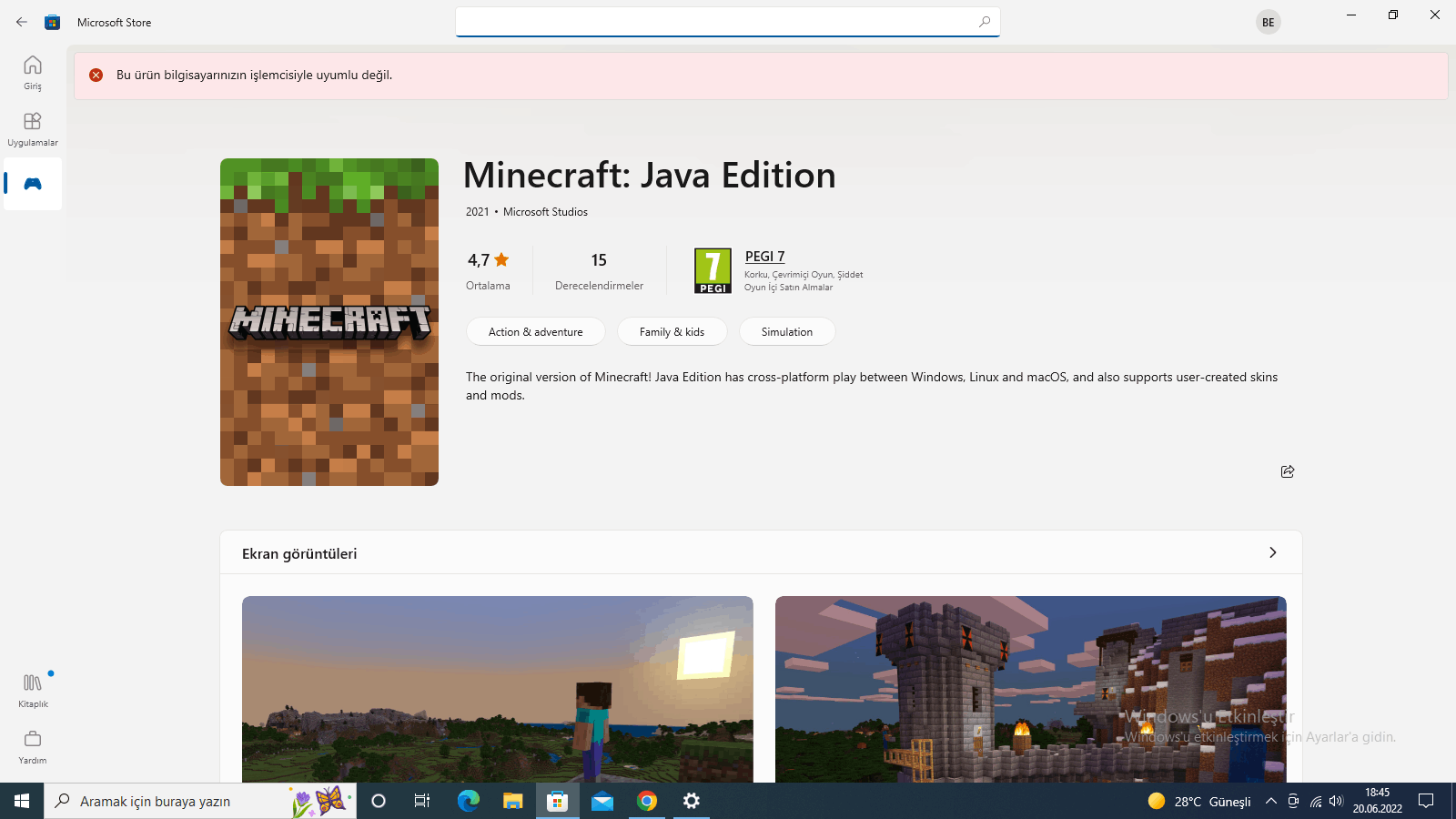
Task: Click the game description paragraph
Action: tap(872, 386)
